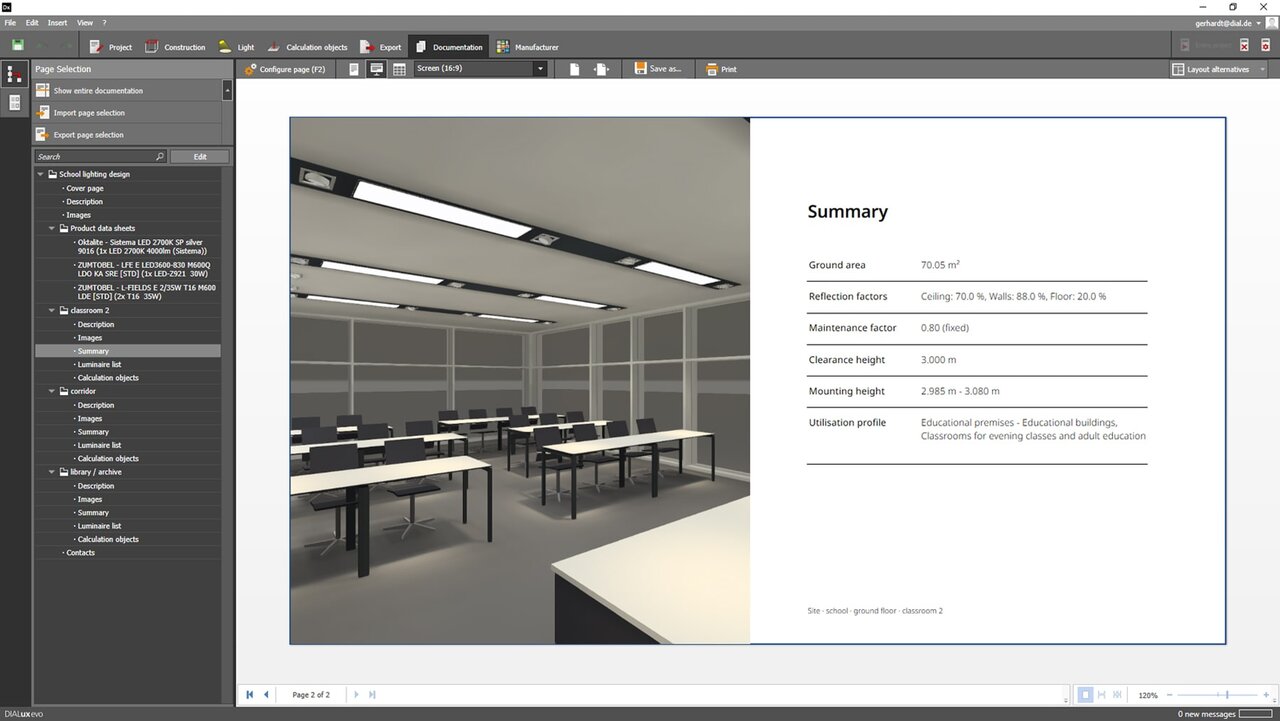
Task: Open the Light mode icon
Action: point(225,47)
